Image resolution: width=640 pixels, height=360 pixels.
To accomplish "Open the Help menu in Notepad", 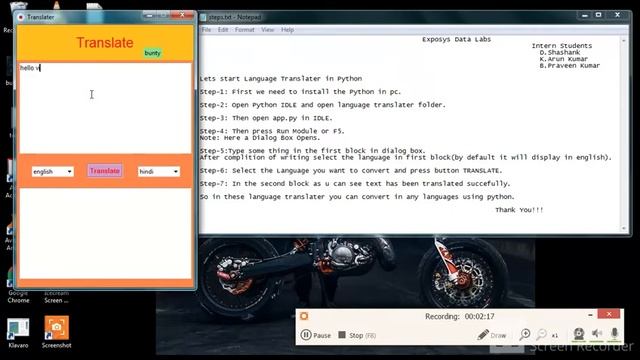I will pyautogui.click(x=287, y=30).
